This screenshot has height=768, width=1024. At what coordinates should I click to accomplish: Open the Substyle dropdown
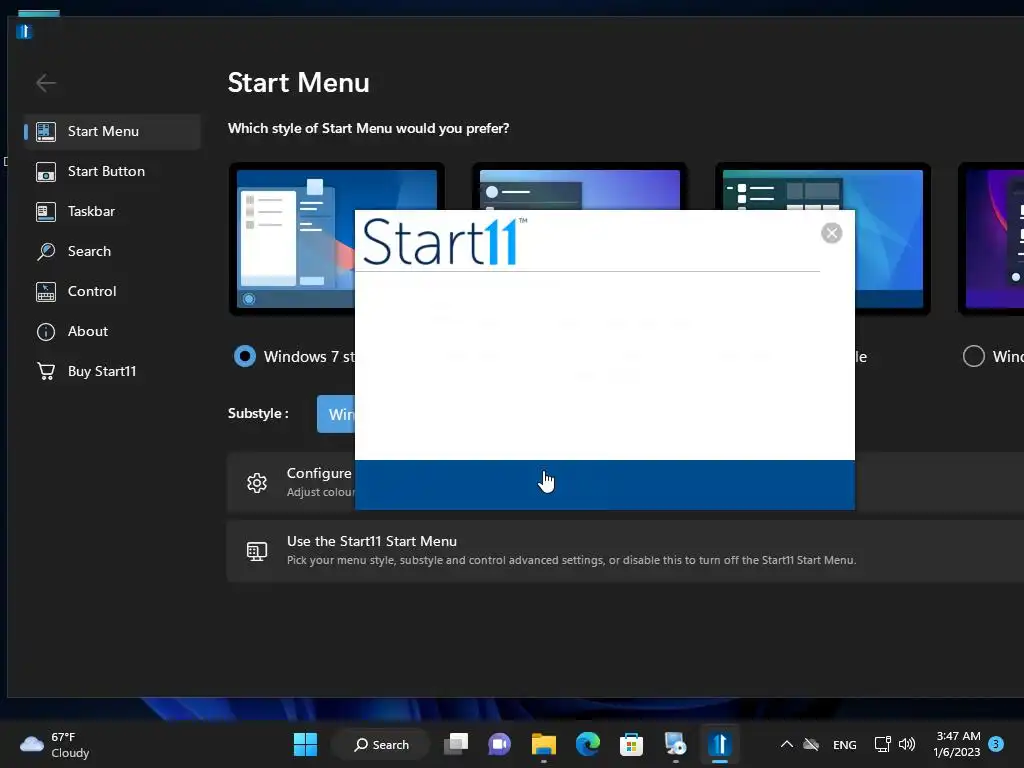tap(336, 414)
